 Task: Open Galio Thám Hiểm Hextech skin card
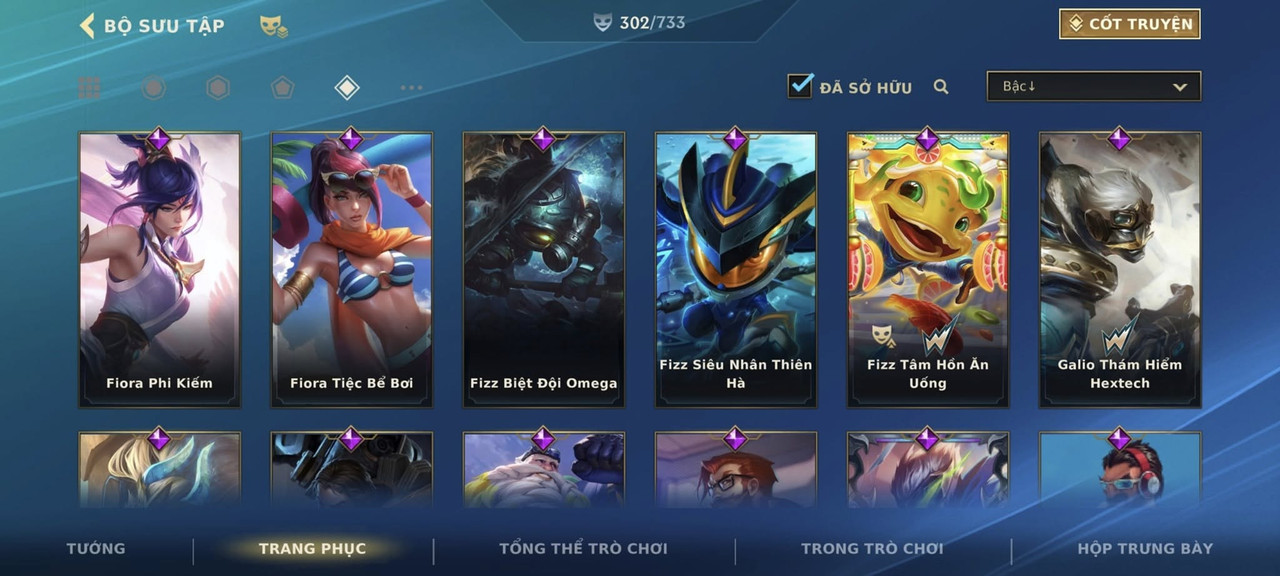1120,270
